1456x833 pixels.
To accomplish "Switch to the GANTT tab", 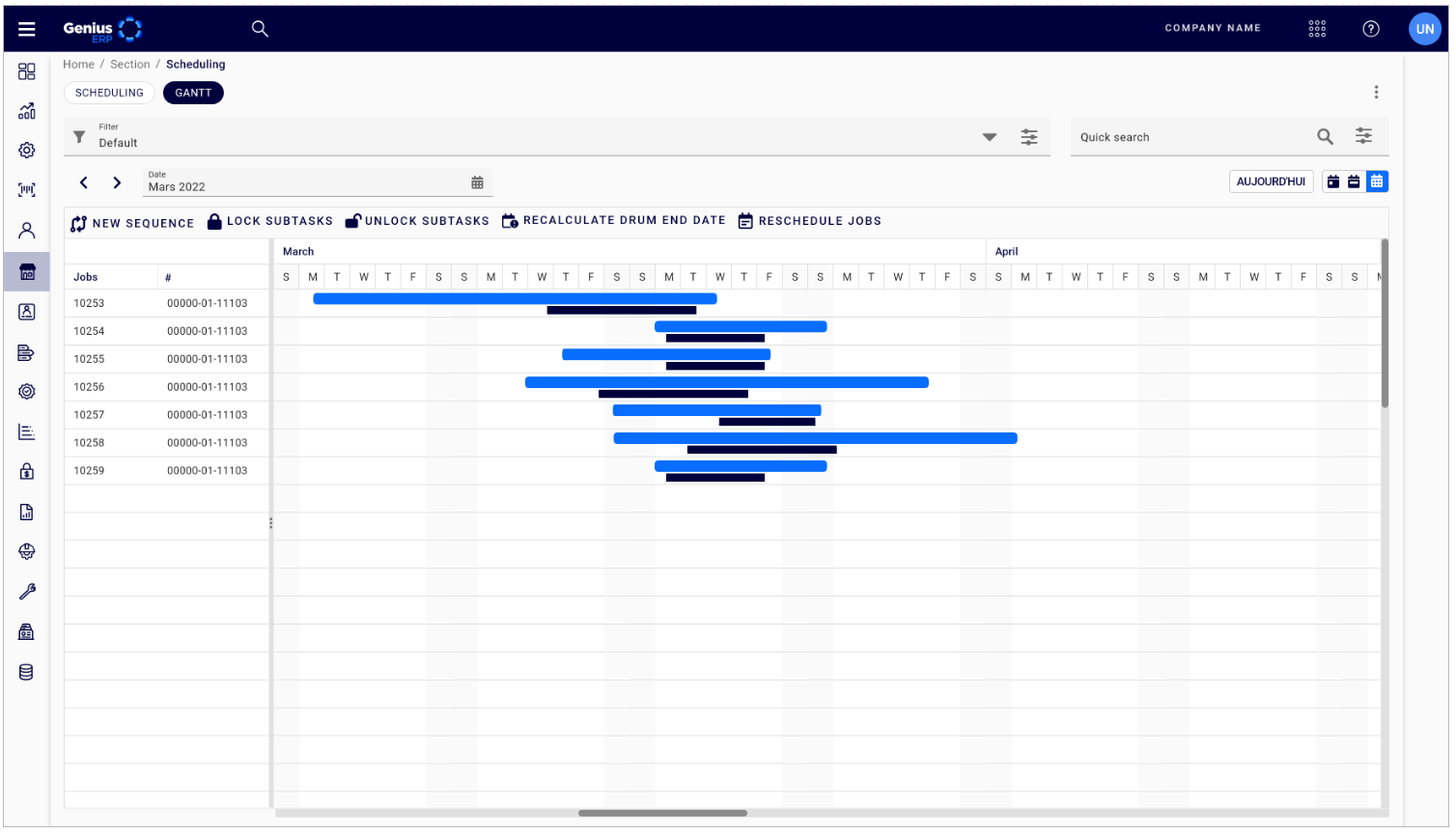I will point(193,93).
